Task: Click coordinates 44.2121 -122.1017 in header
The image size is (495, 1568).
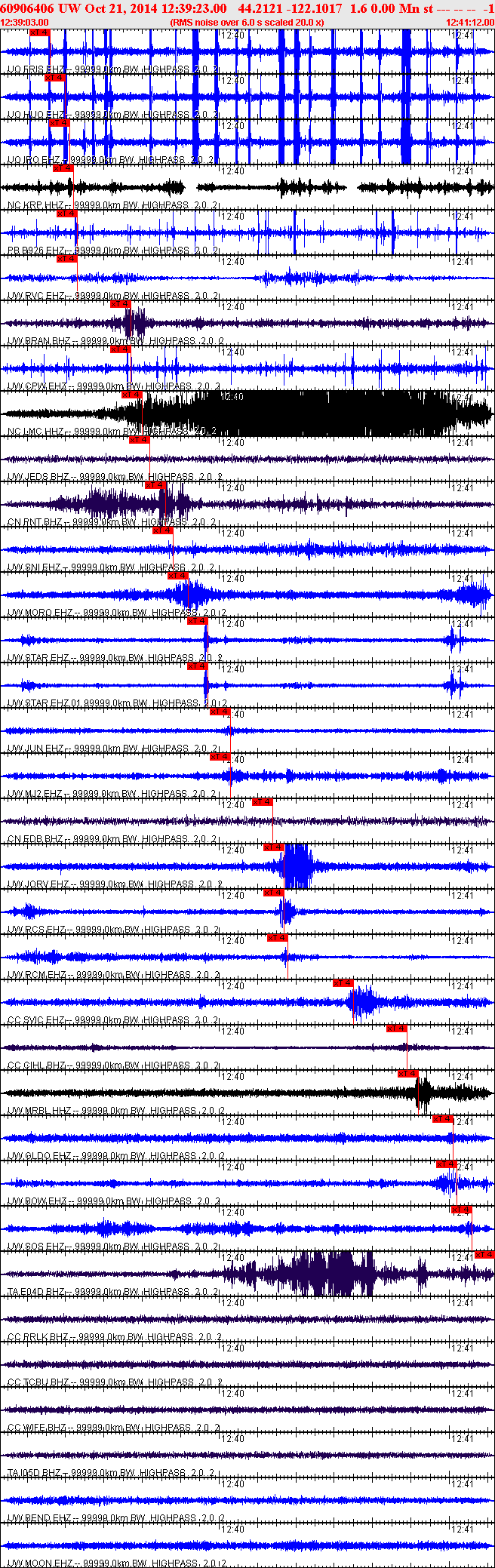Action: pyautogui.click(x=290, y=8)
